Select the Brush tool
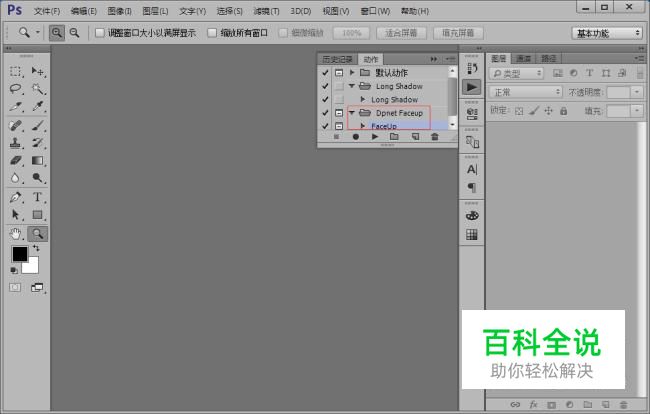The height and width of the screenshot is (414, 650). click(38, 125)
